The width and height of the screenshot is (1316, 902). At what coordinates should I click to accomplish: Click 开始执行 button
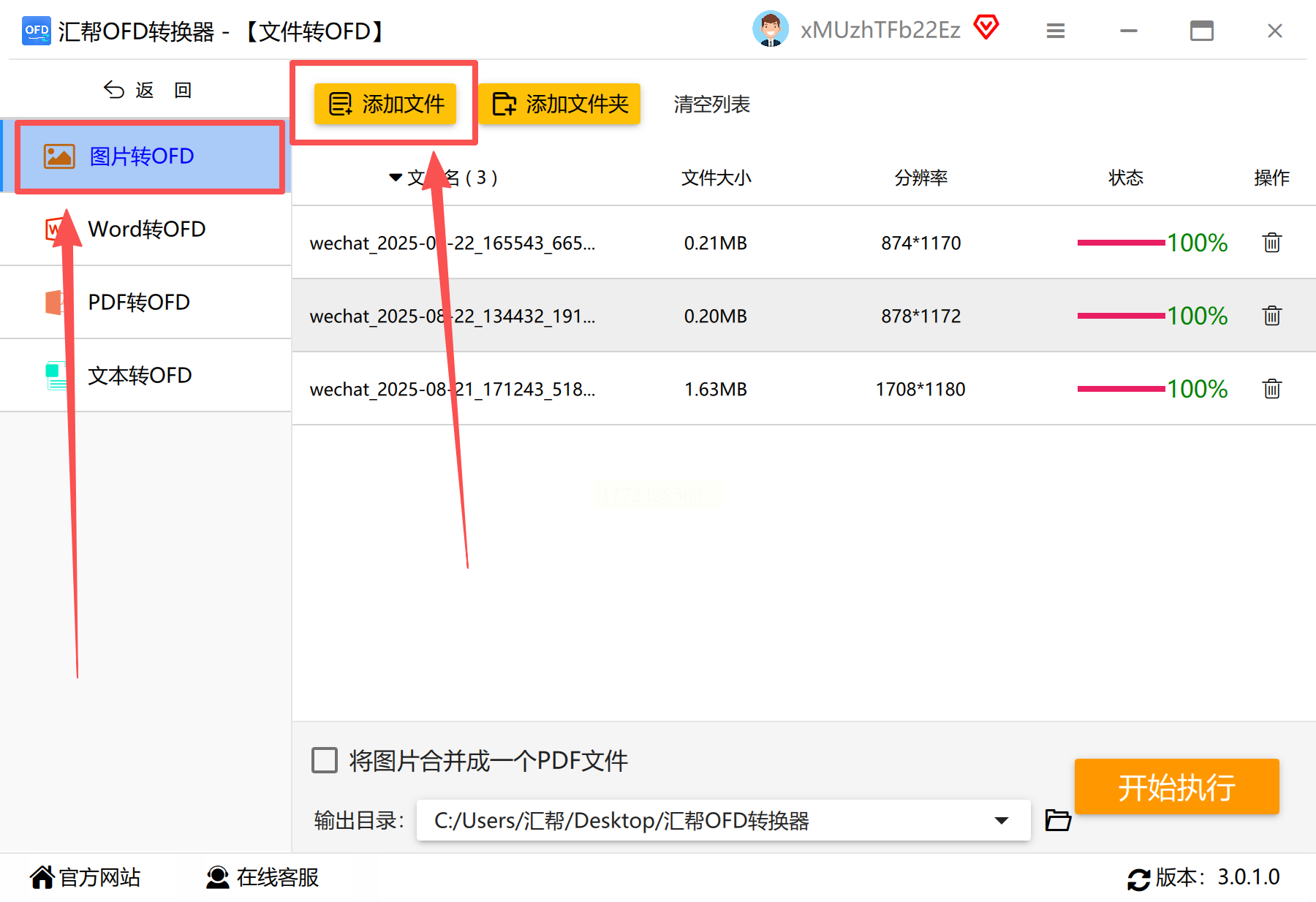tap(1176, 787)
